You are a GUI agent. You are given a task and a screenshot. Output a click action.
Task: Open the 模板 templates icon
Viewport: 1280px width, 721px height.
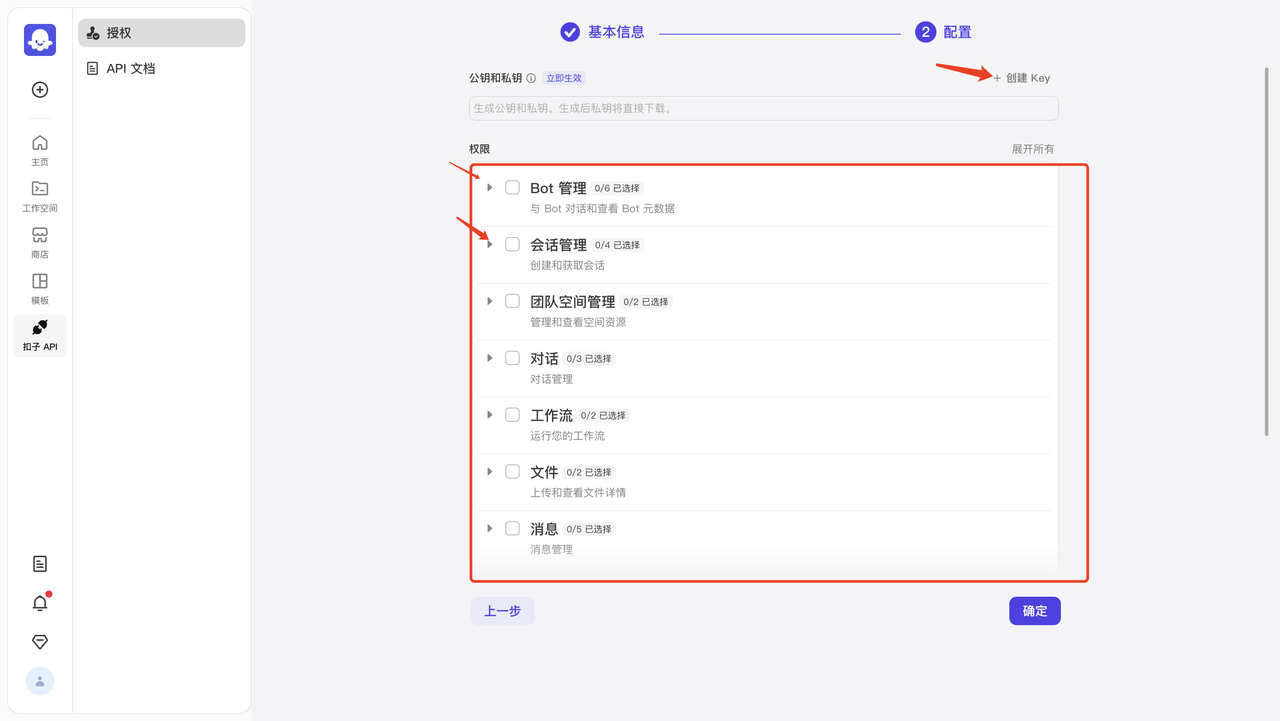[x=40, y=289]
